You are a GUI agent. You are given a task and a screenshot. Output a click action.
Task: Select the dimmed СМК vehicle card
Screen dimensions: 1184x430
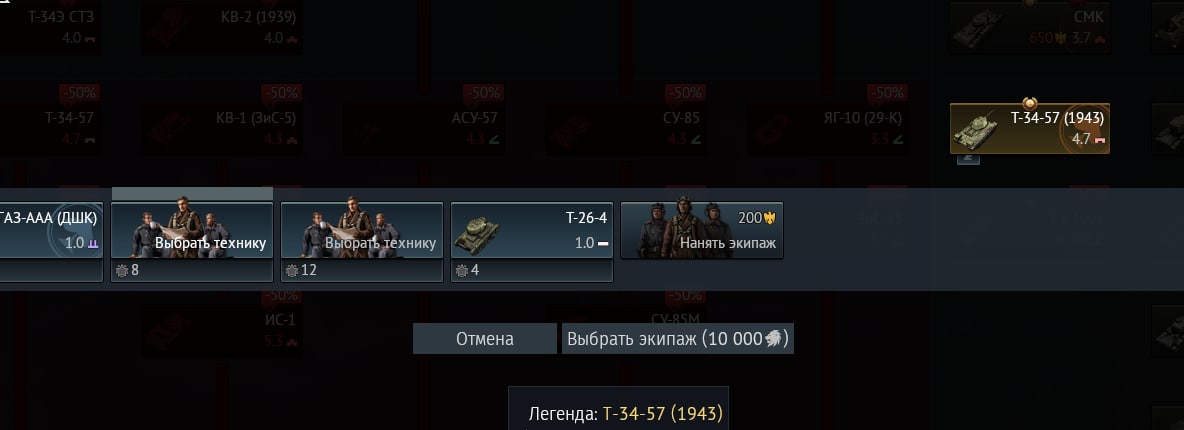[1029, 27]
